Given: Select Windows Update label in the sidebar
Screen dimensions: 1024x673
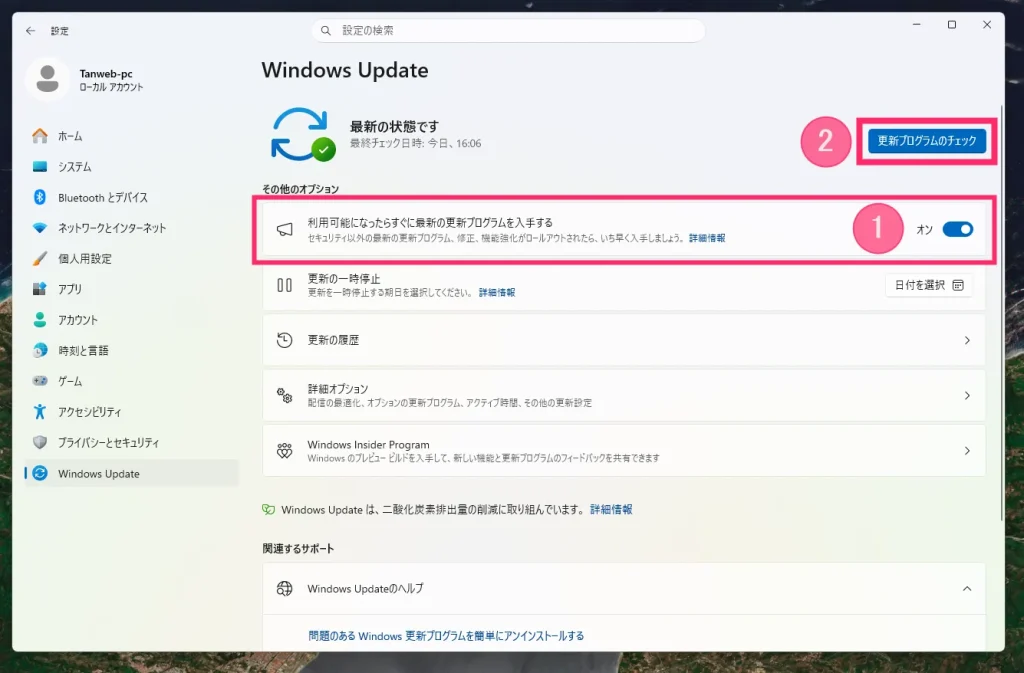Looking at the screenshot, I should click(99, 474).
